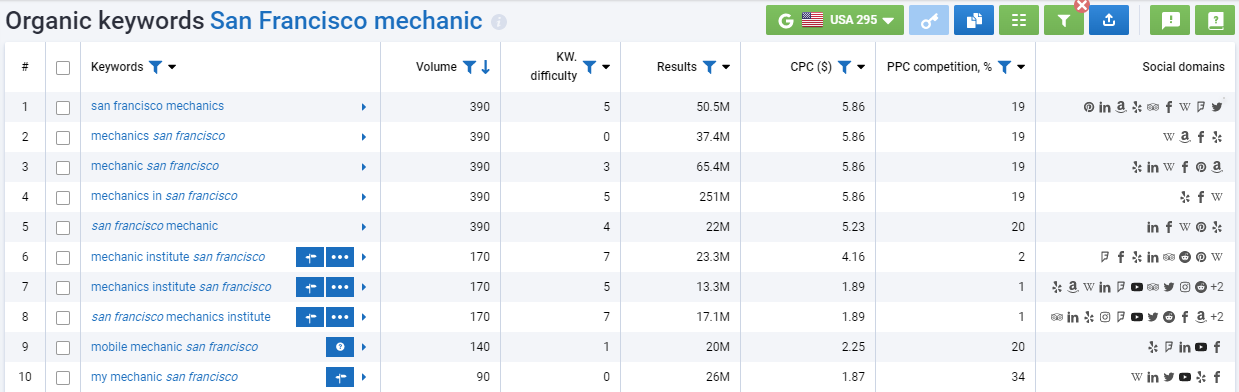
Task: Click signpost icon for my mechanic san francisco
Action: (340, 378)
